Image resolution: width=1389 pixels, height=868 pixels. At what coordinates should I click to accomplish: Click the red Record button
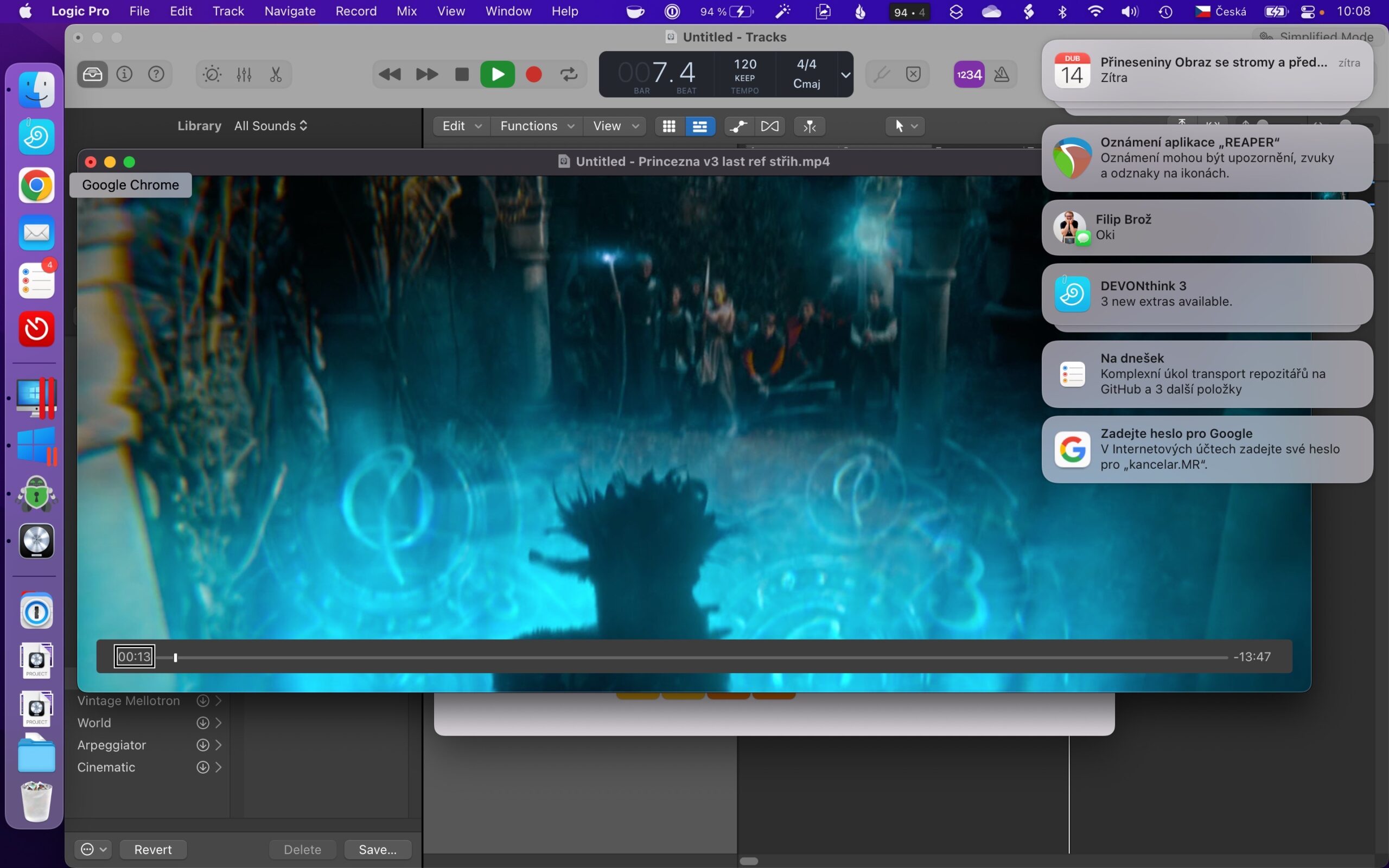(x=534, y=74)
